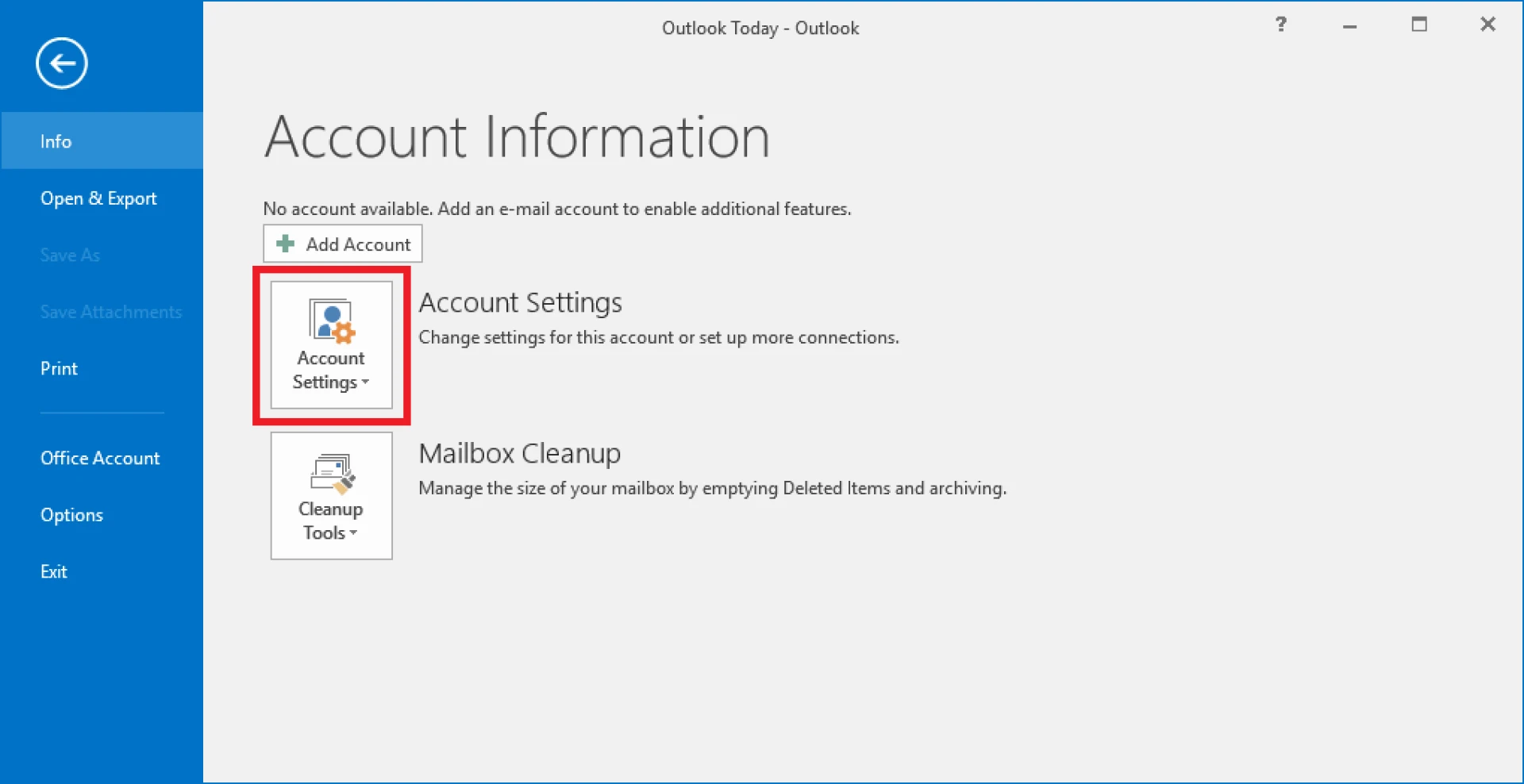Expand the Account Settings dropdown arrow
This screenshot has height=784, width=1524.
click(365, 382)
